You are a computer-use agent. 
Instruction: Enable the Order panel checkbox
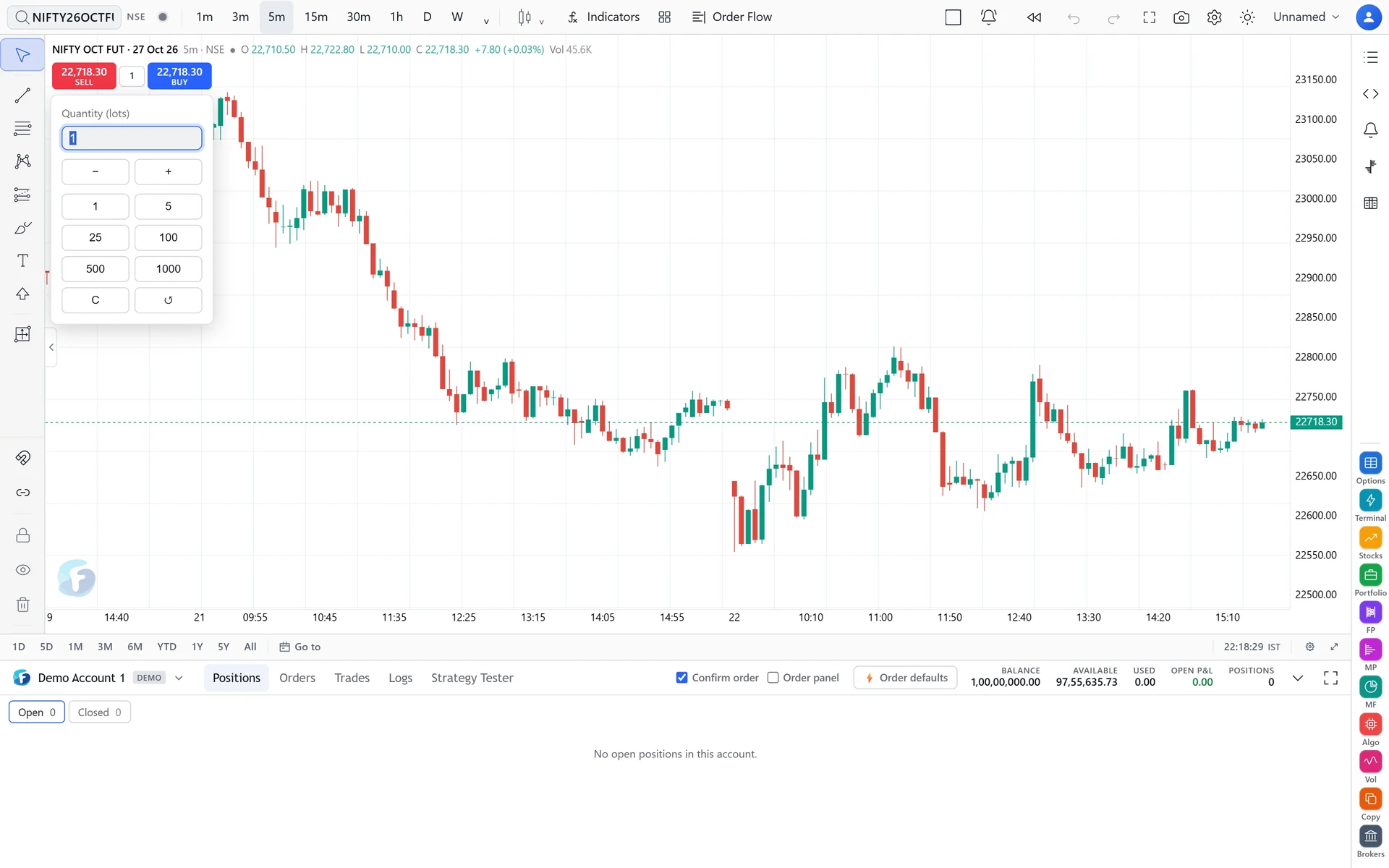pos(773,678)
